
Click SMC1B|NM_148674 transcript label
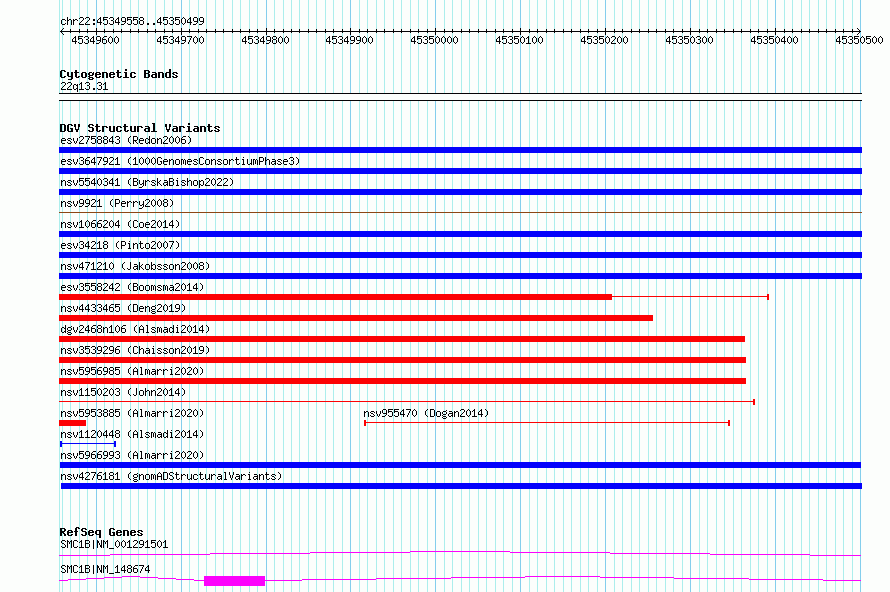(x=105, y=569)
